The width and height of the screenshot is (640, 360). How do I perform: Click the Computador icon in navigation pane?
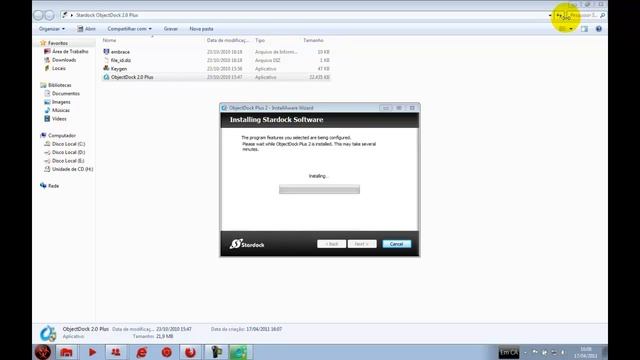tap(43, 136)
